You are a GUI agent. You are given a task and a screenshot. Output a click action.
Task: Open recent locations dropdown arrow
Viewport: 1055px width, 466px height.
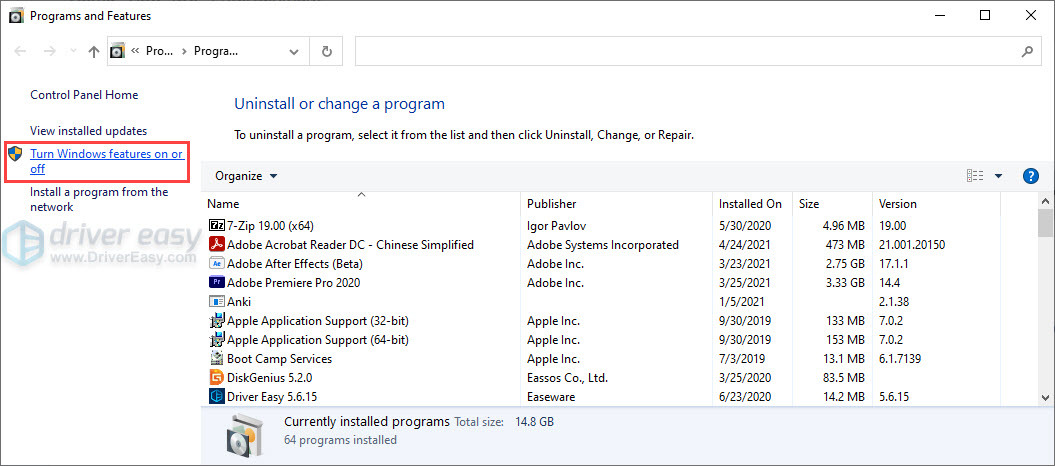[73, 51]
